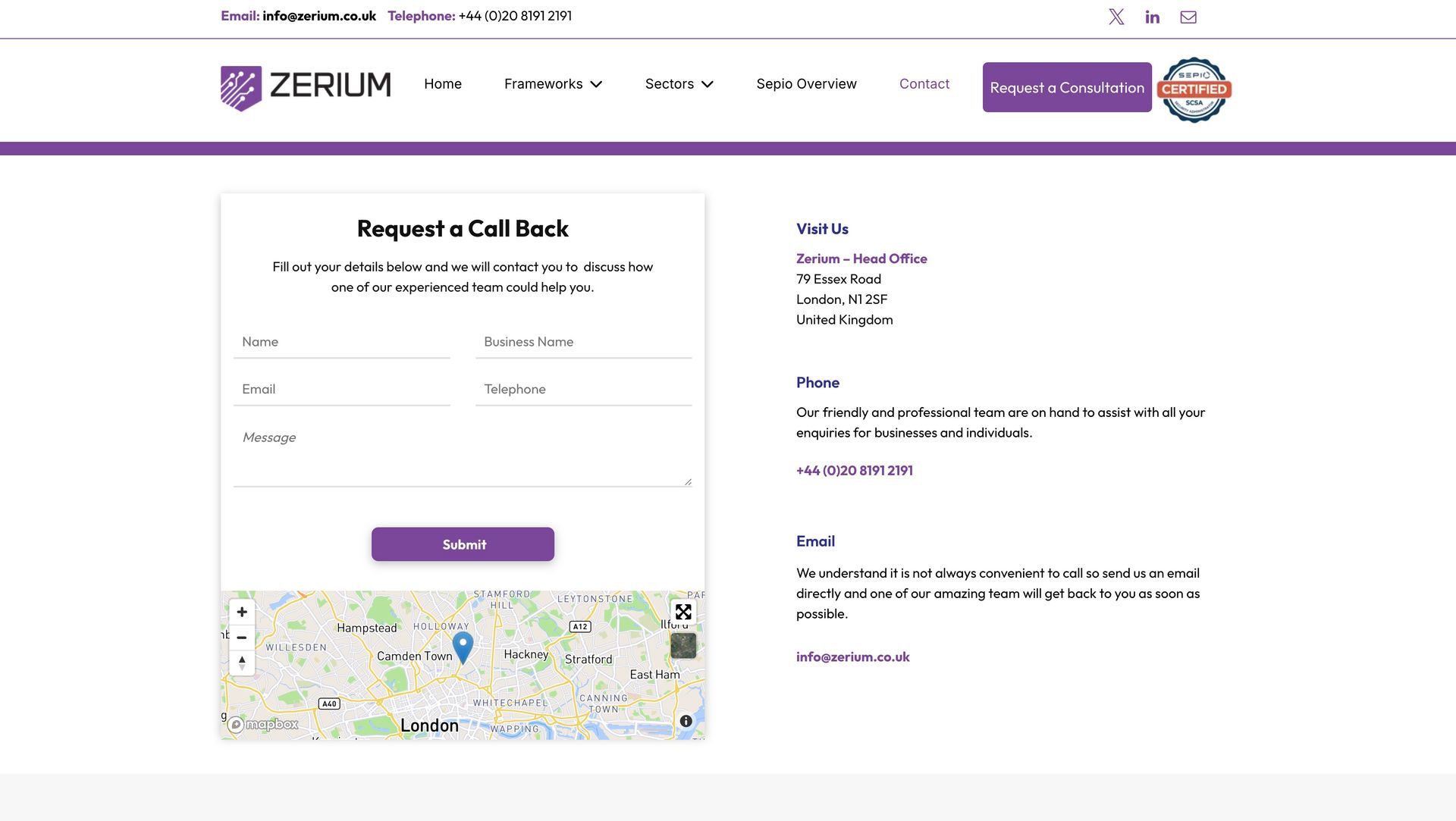Open the Sepio Overview page
Viewport: 1456px width, 821px height.
coord(806,84)
